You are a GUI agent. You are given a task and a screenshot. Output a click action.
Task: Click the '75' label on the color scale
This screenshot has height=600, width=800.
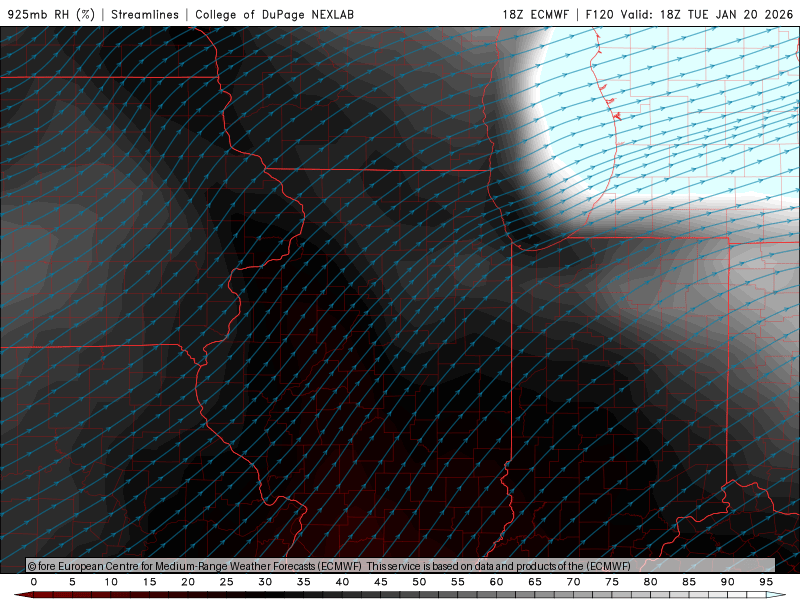pyautogui.click(x=612, y=582)
